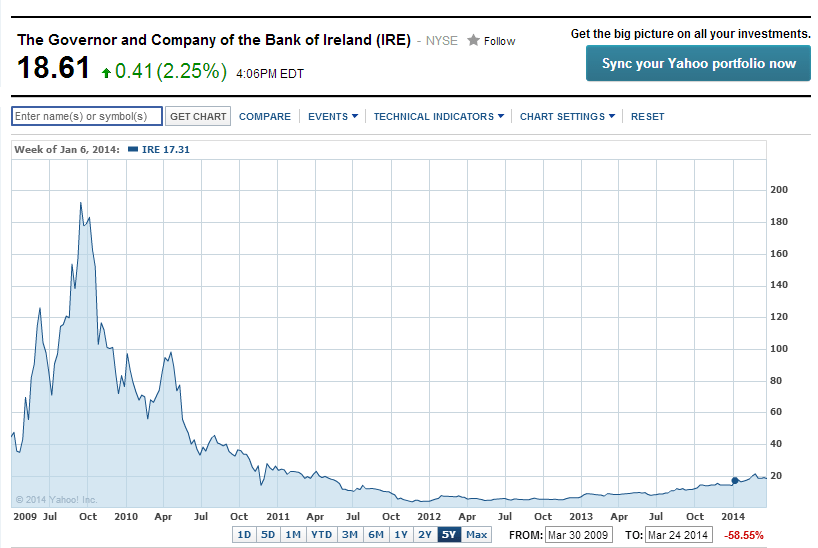Open the Chart Settings dropdown

tap(567, 116)
